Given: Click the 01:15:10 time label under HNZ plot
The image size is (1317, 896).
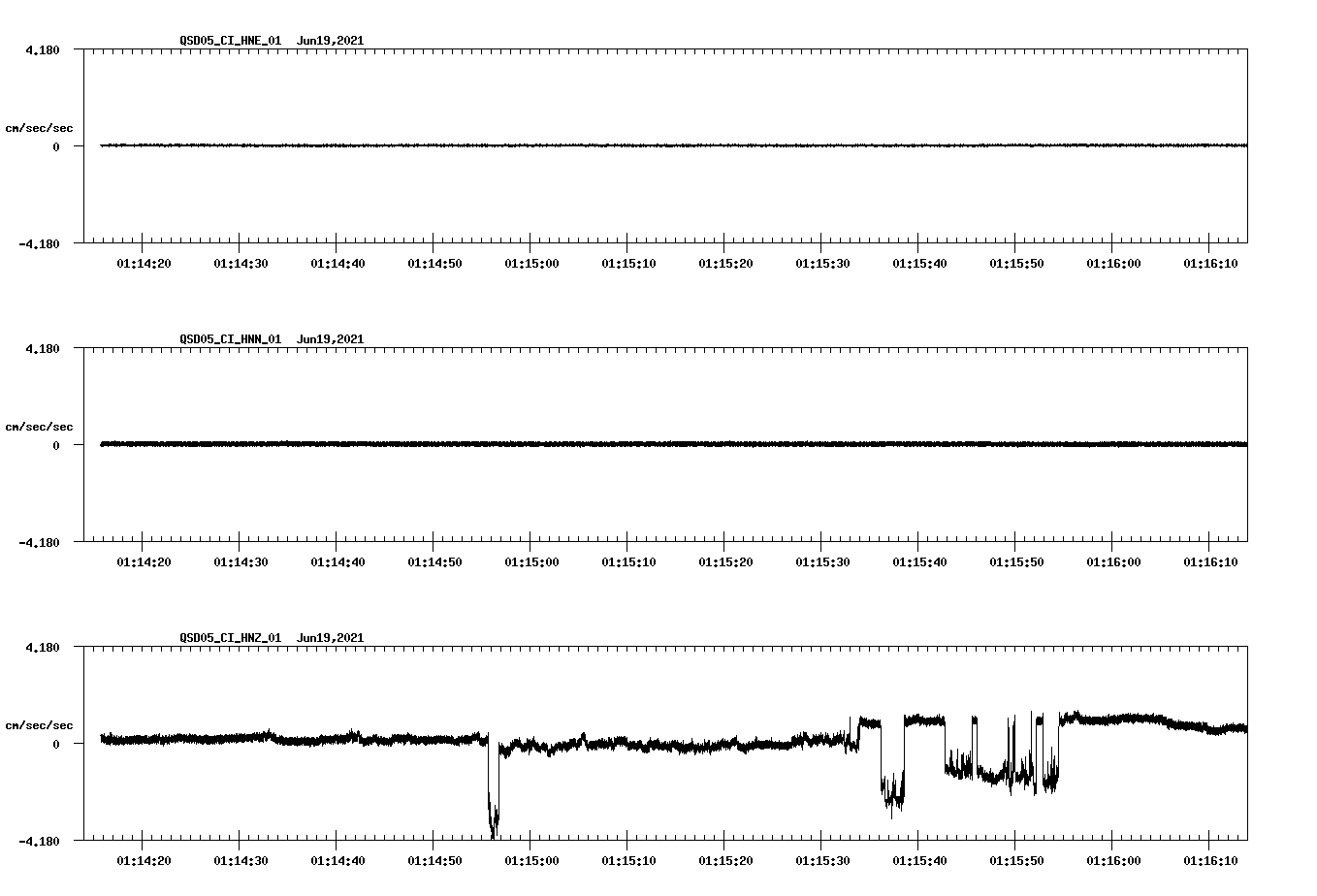Looking at the screenshot, I should click(x=628, y=861).
